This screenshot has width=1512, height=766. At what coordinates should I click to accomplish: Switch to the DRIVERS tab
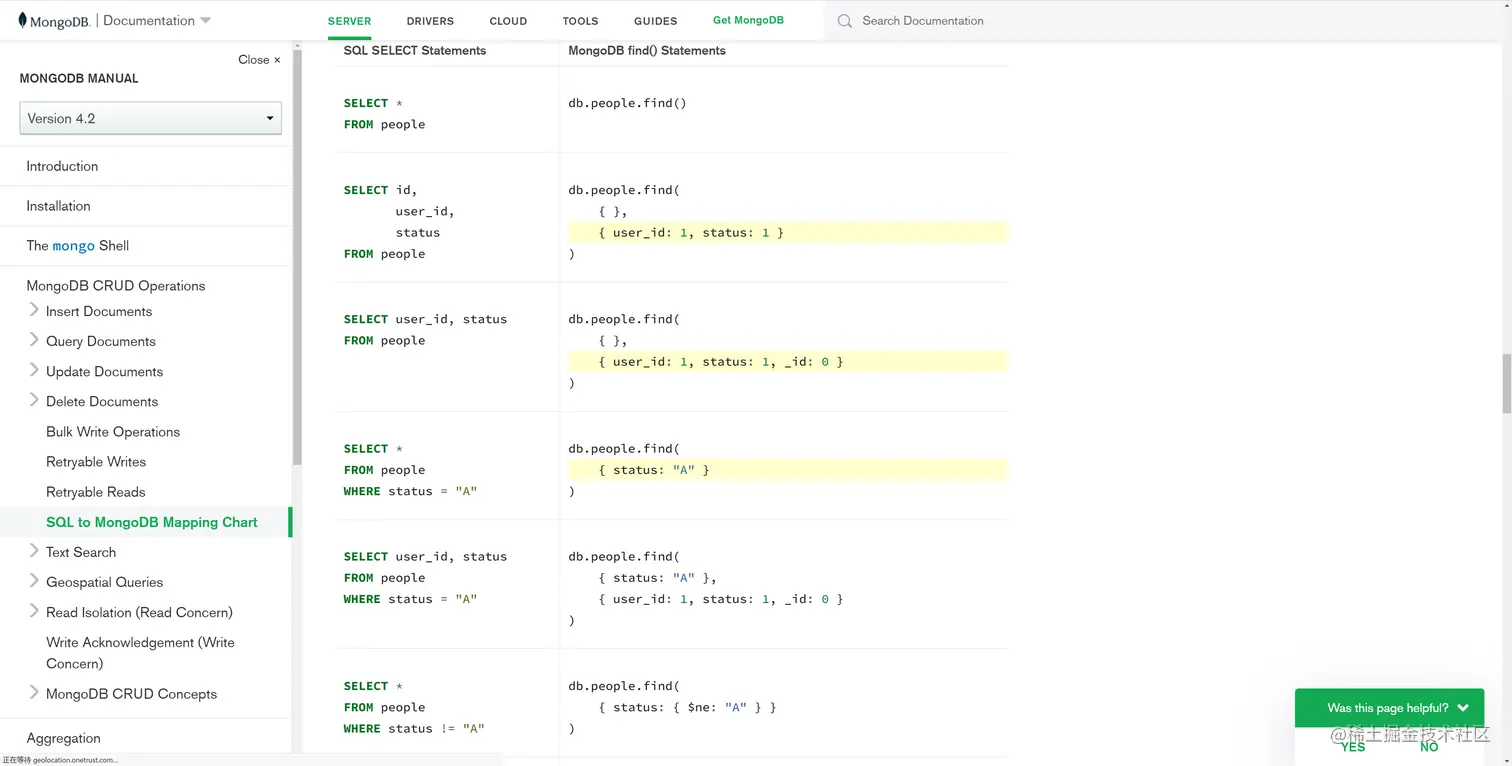point(430,21)
